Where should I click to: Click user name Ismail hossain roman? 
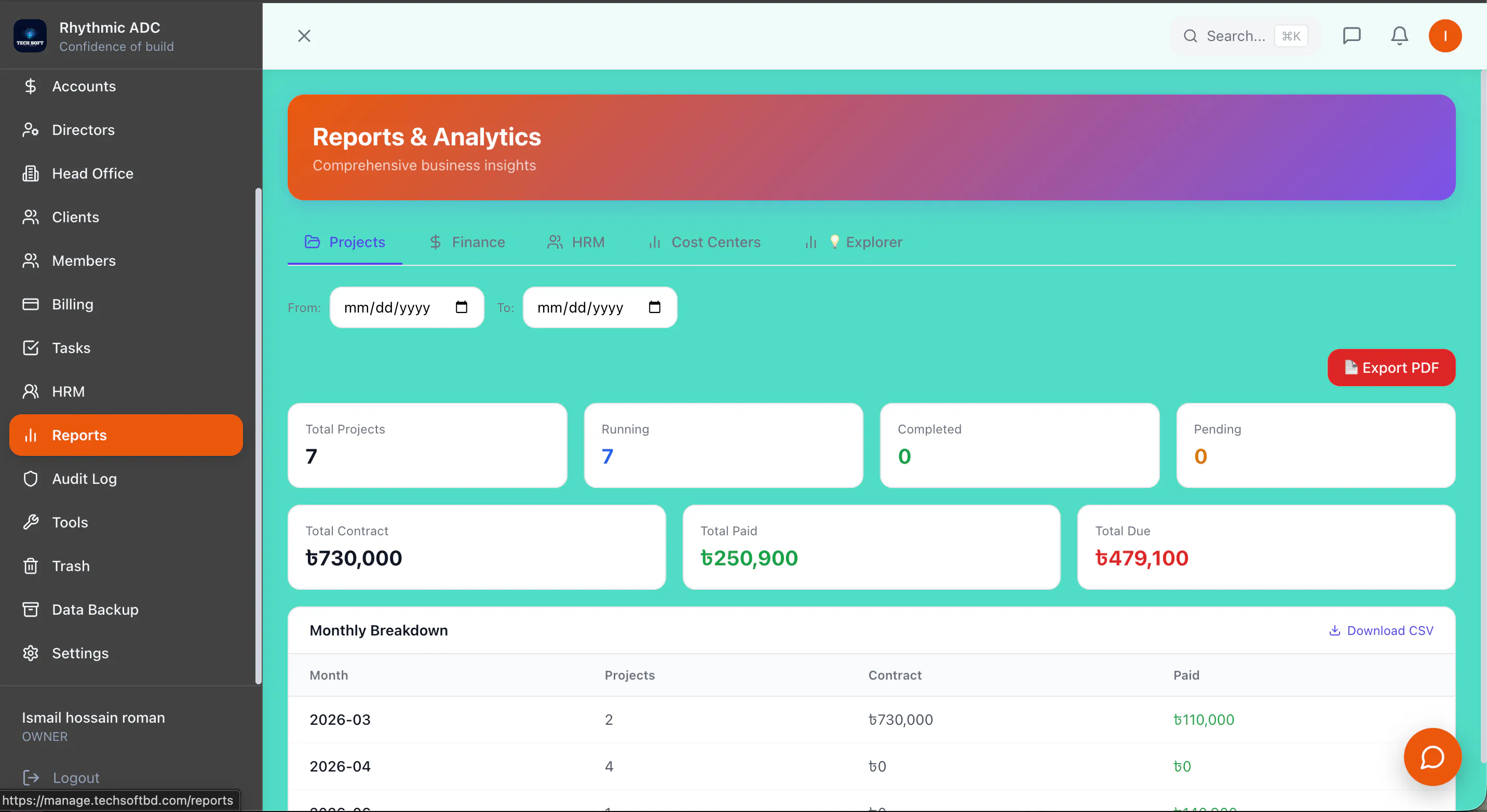[x=93, y=718]
